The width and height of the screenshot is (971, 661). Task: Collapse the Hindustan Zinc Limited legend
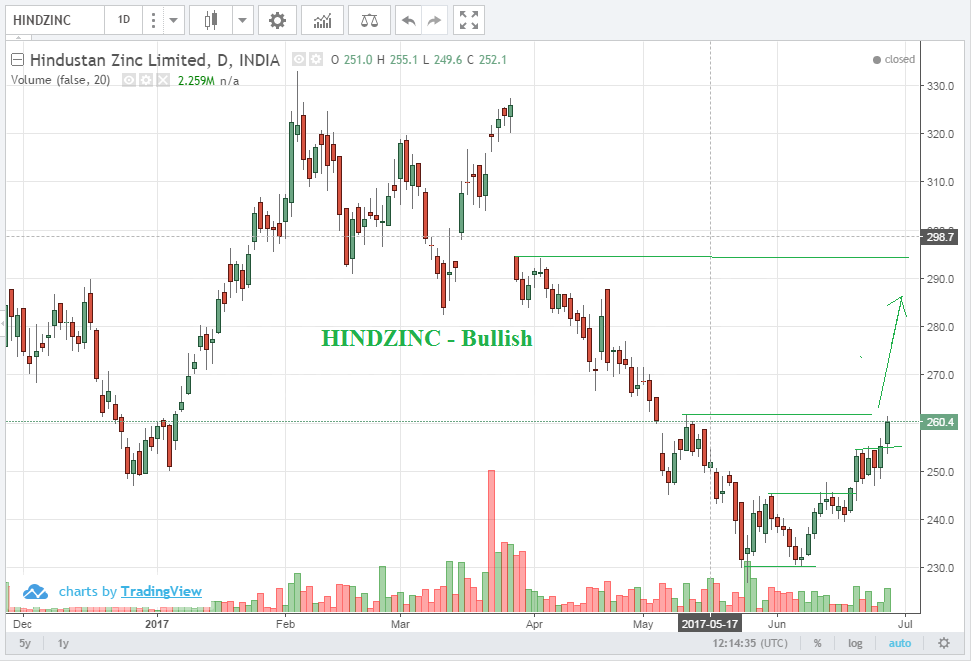pyautogui.click(x=17, y=59)
